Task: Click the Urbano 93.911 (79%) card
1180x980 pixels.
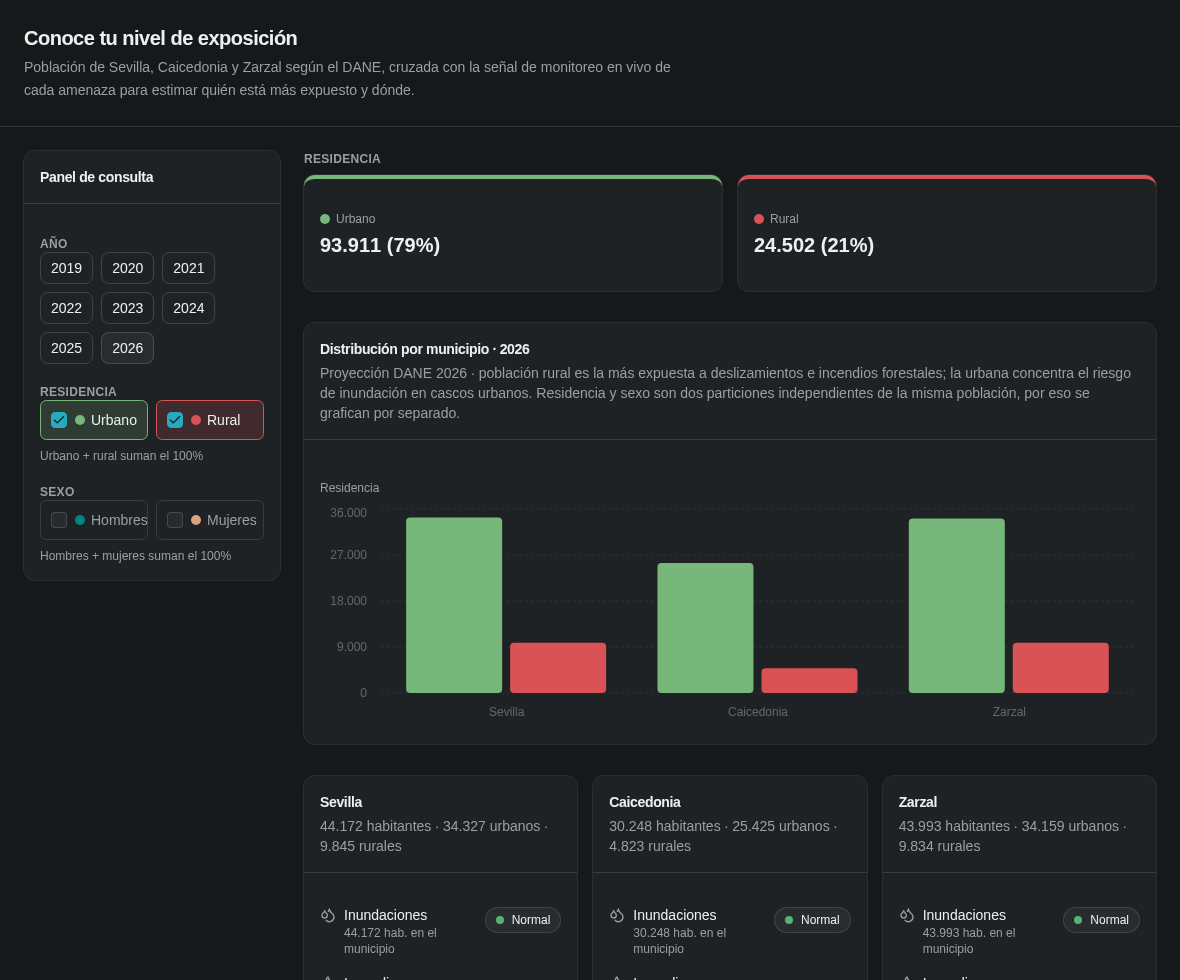Action: tap(512, 233)
